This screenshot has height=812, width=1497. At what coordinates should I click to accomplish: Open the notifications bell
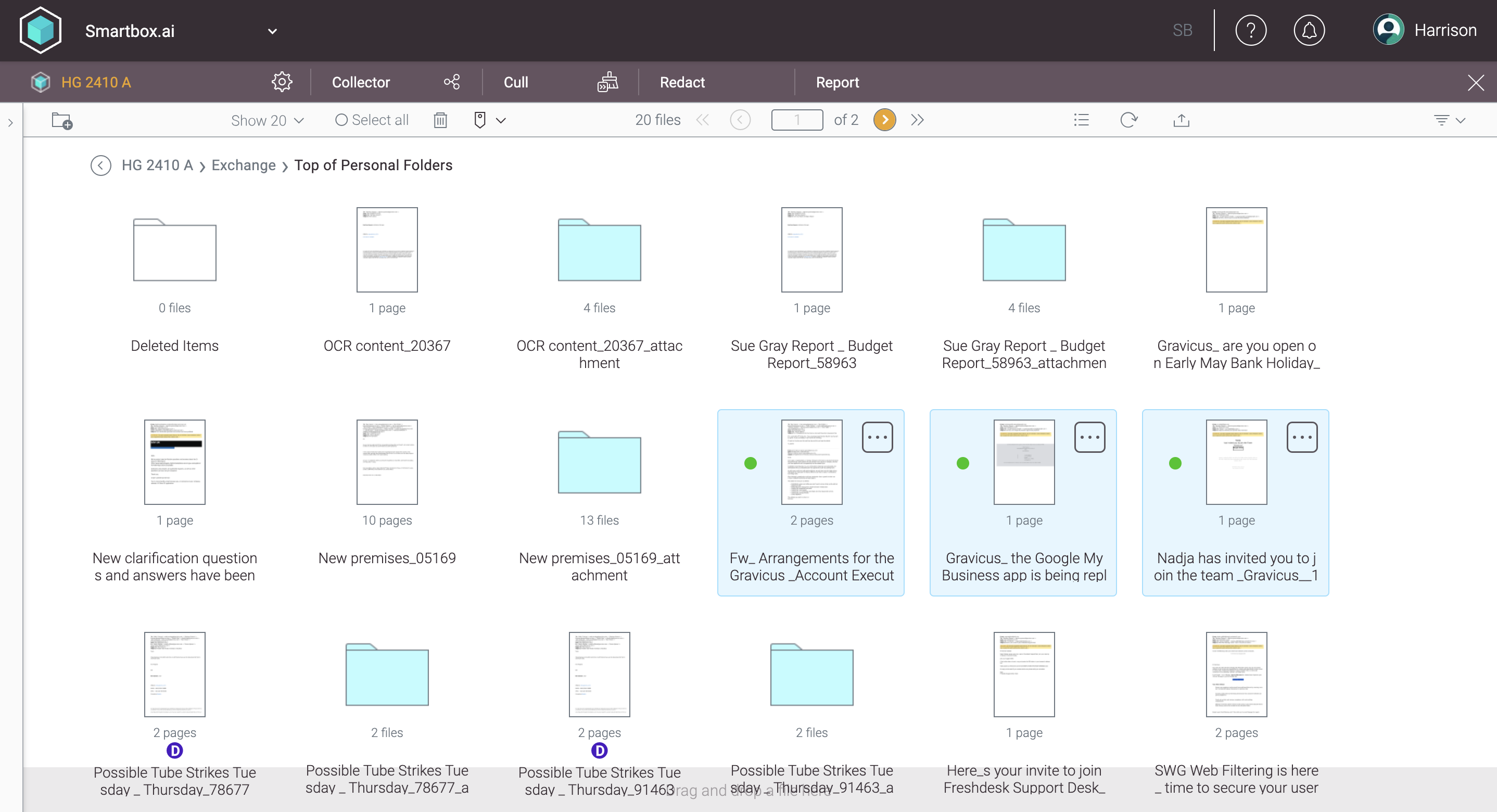coord(1309,30)
